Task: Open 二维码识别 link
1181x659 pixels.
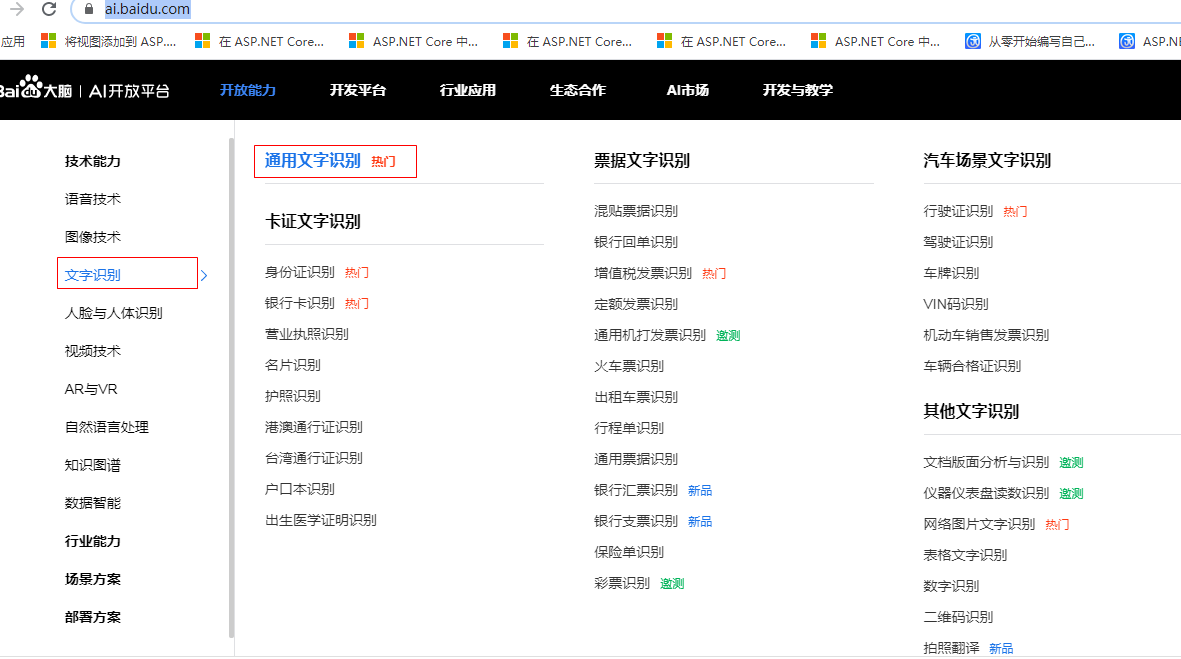Action: click(x=958, y=617)
